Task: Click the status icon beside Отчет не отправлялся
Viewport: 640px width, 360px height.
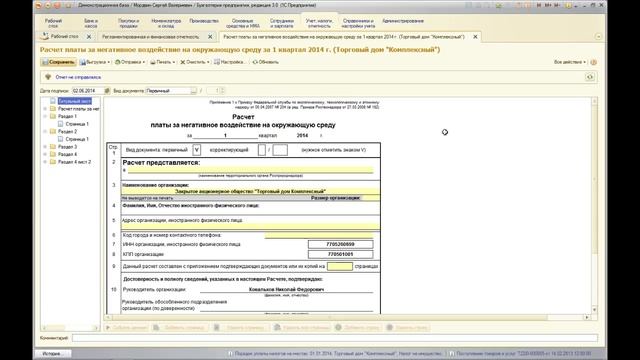Action: 48,77
